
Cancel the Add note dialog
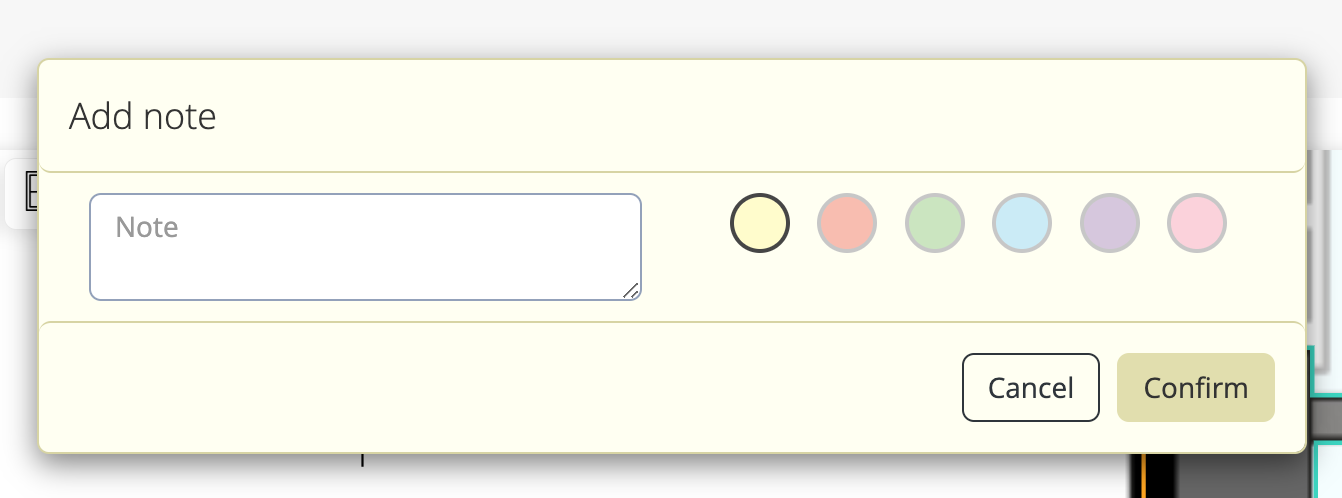click(1031, 387)
